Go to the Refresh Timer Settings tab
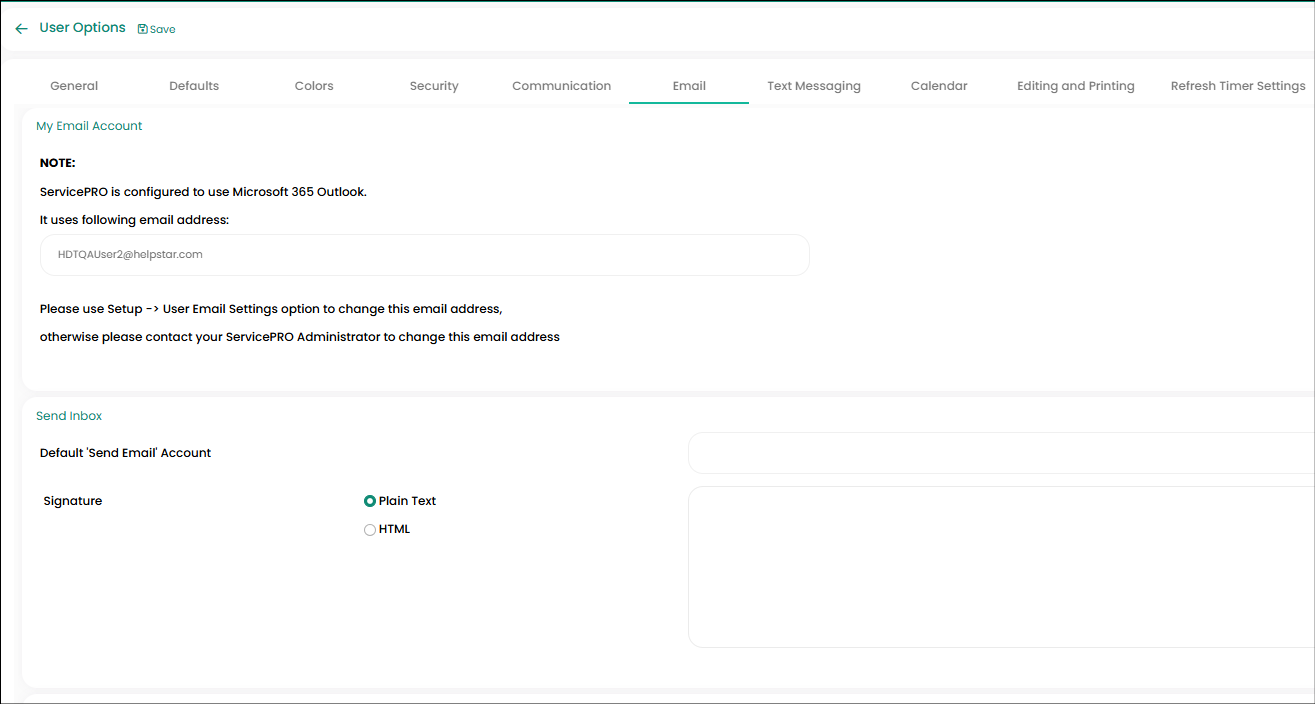 [x=1238, y=86]
